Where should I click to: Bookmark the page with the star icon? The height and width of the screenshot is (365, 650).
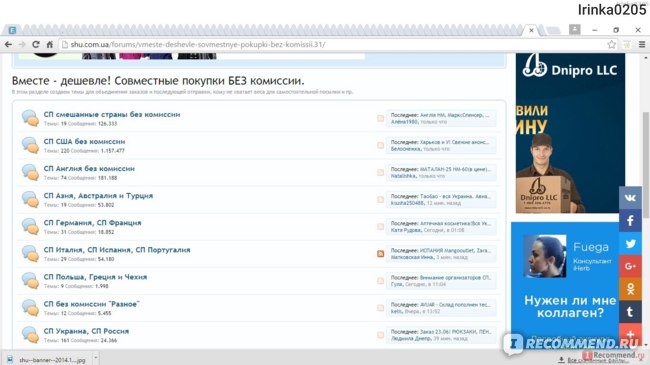611,44
